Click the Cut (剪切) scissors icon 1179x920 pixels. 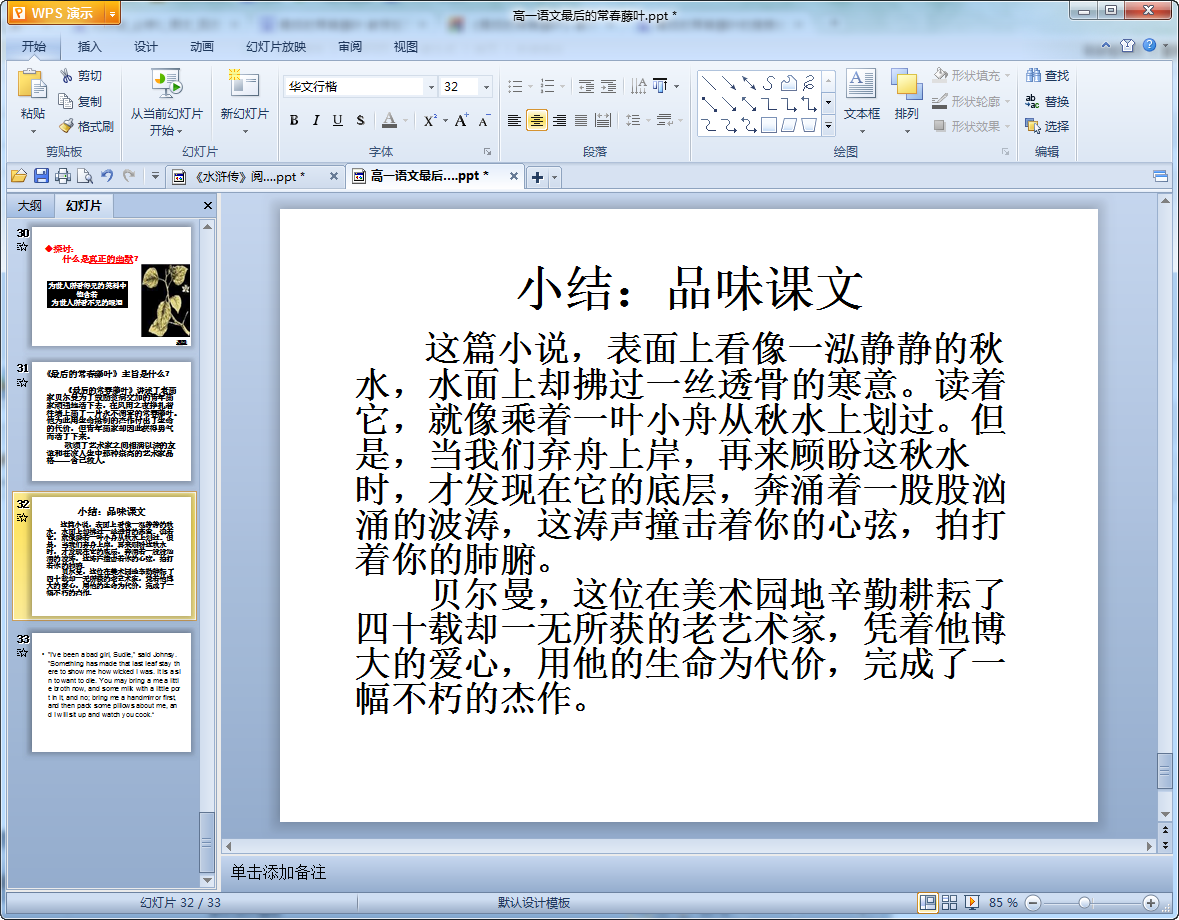pyautogui.click(x=67, y=76)
